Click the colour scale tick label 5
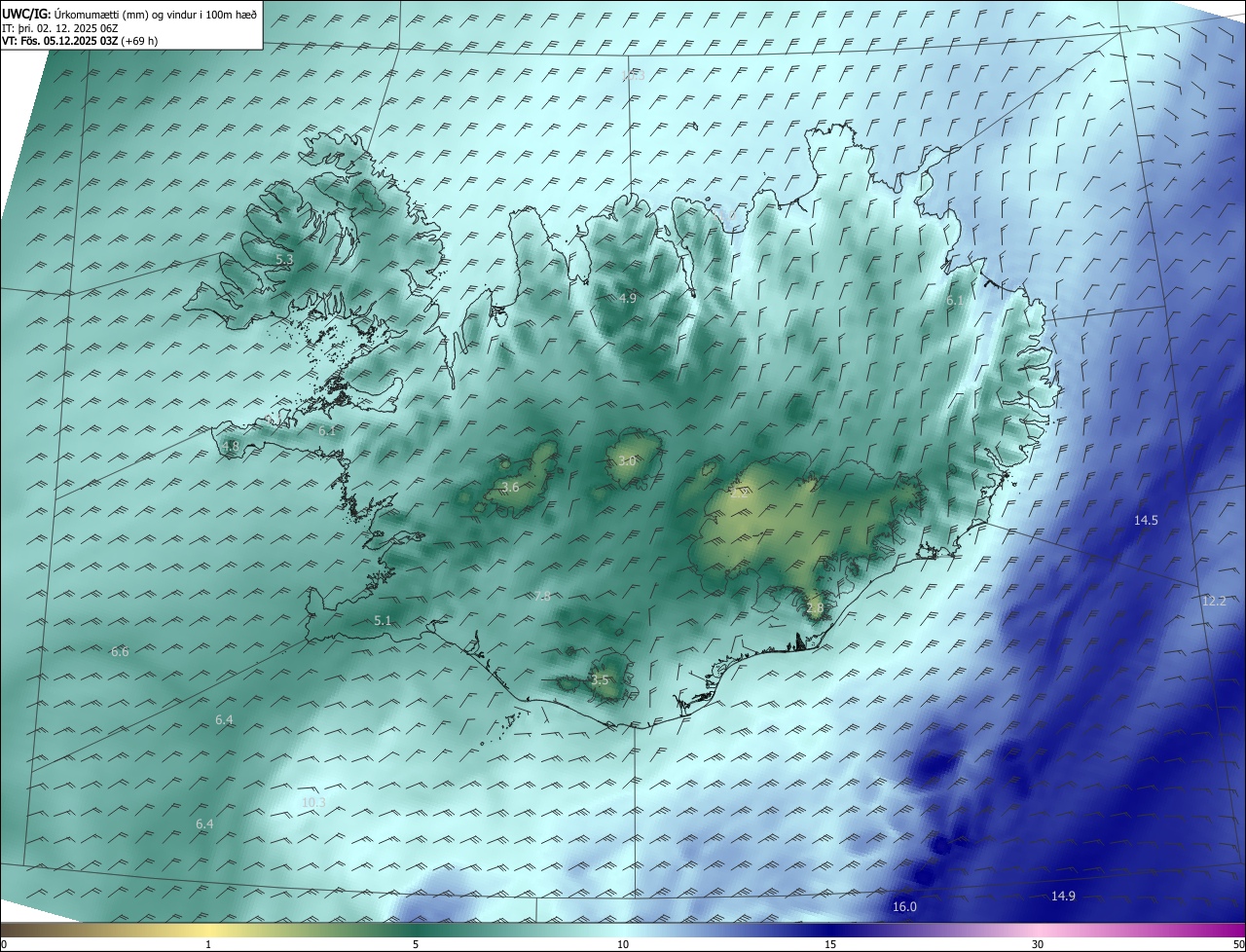The image size is (1246, 952). coord(416,944)
